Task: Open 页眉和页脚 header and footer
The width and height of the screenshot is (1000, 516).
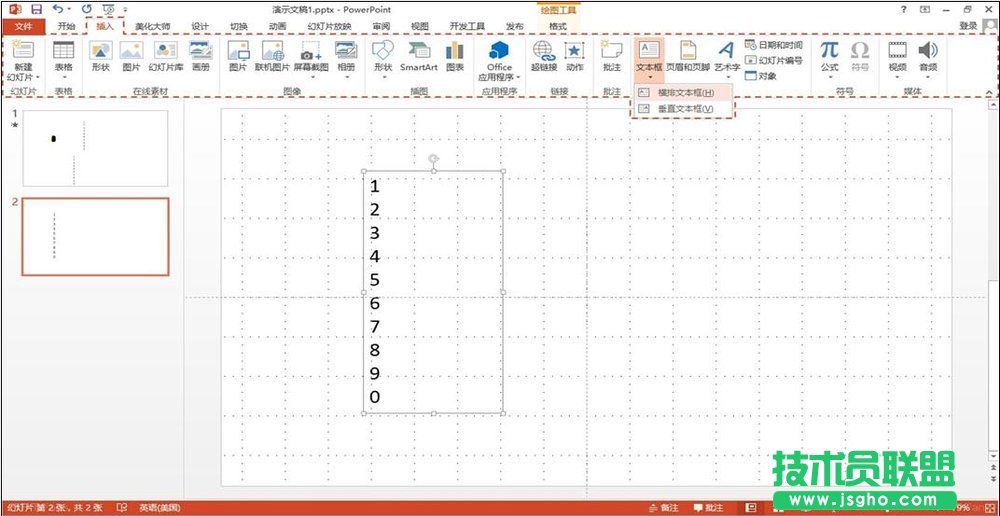Action: click(688, 55)
